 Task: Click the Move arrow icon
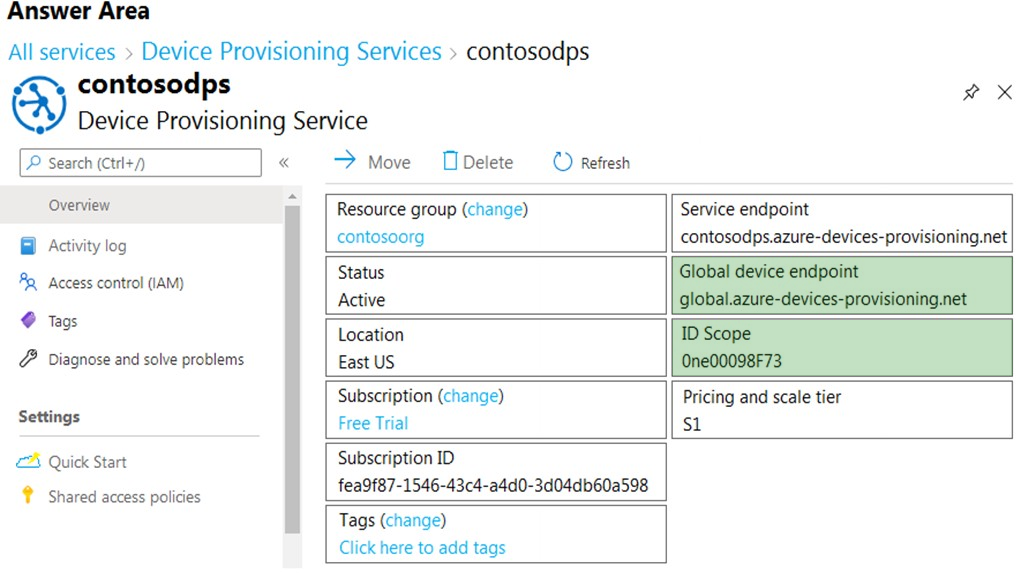[345, 160]
